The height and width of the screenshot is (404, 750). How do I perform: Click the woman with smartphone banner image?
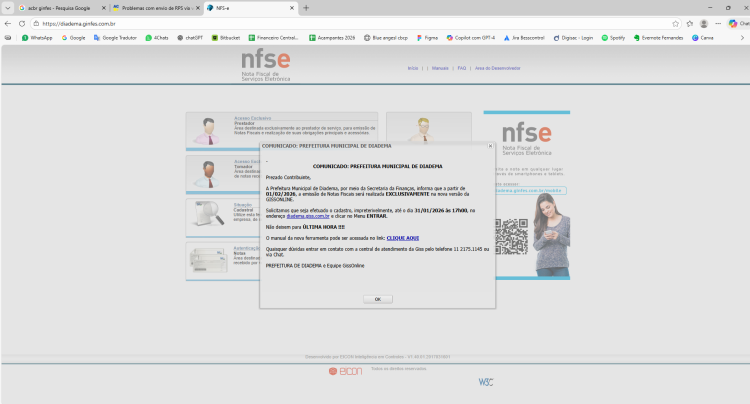[551, 234]
